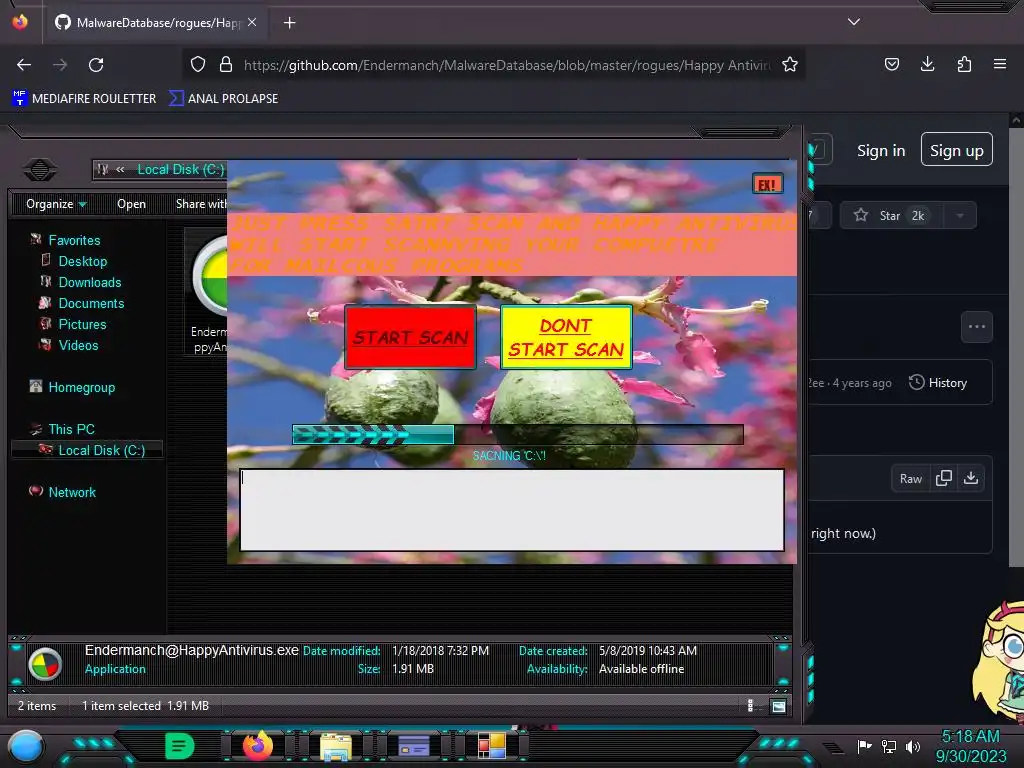Star the MalwareDatabase repository

[x=891, y=216]
